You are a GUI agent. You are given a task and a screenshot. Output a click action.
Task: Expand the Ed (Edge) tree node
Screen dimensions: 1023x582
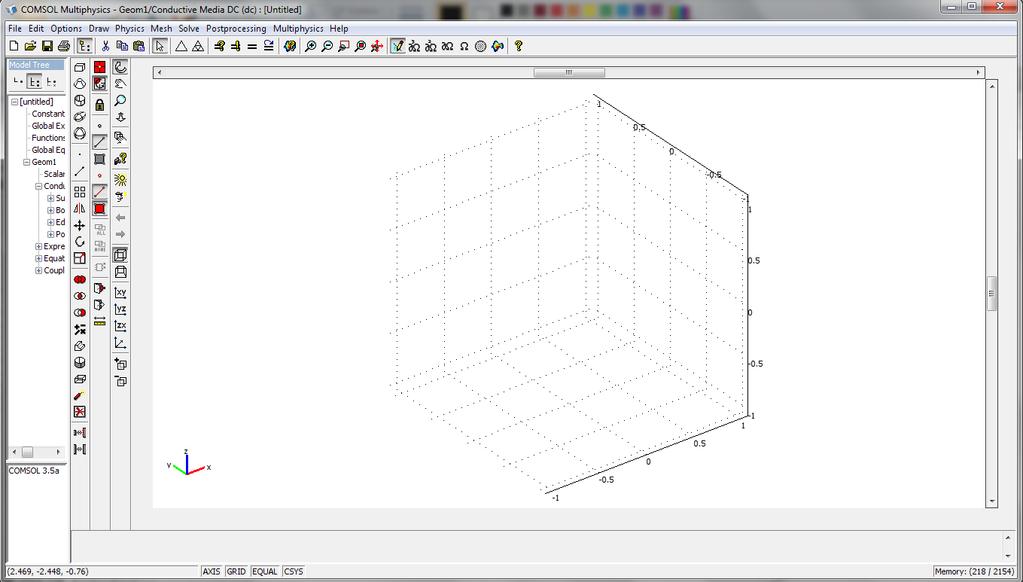pos(50,222)
